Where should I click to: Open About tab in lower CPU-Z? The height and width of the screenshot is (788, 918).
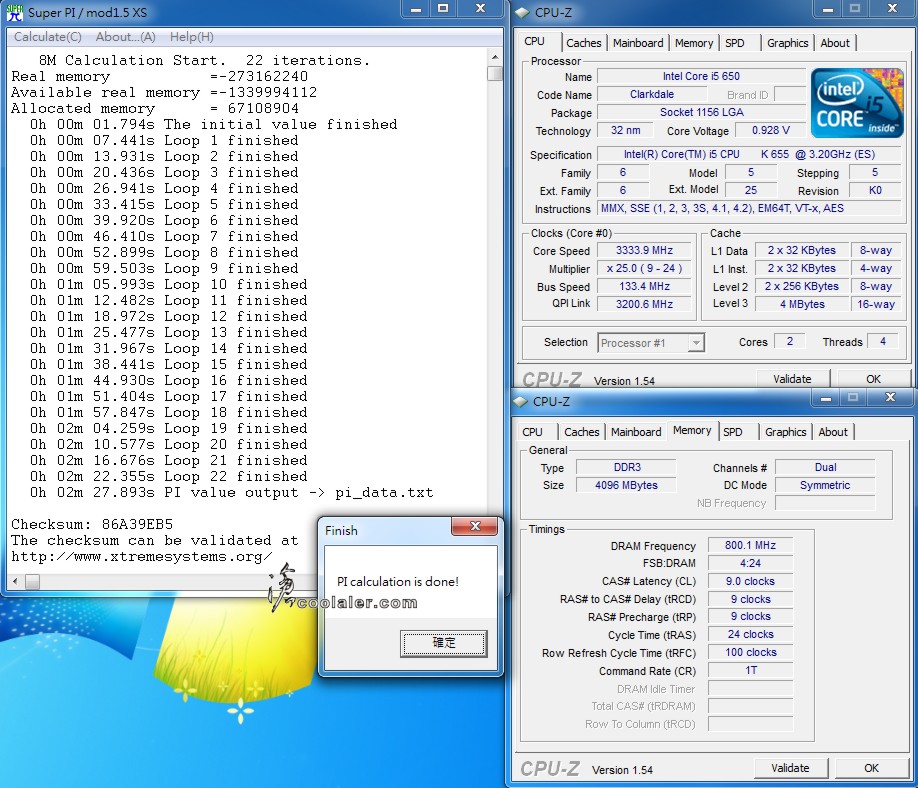[x=833, y=432]
